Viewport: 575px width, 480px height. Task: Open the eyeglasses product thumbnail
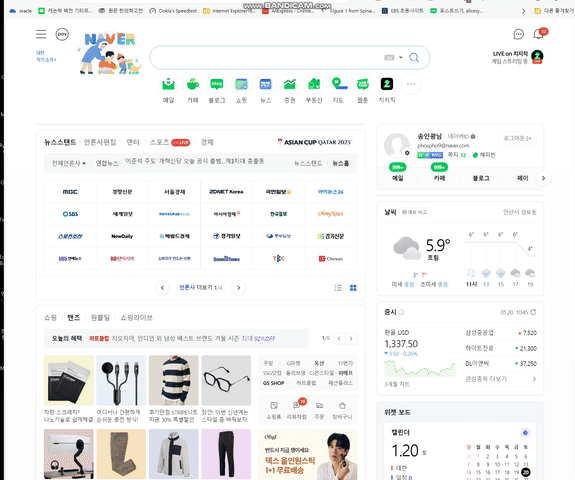click(226, 380)
